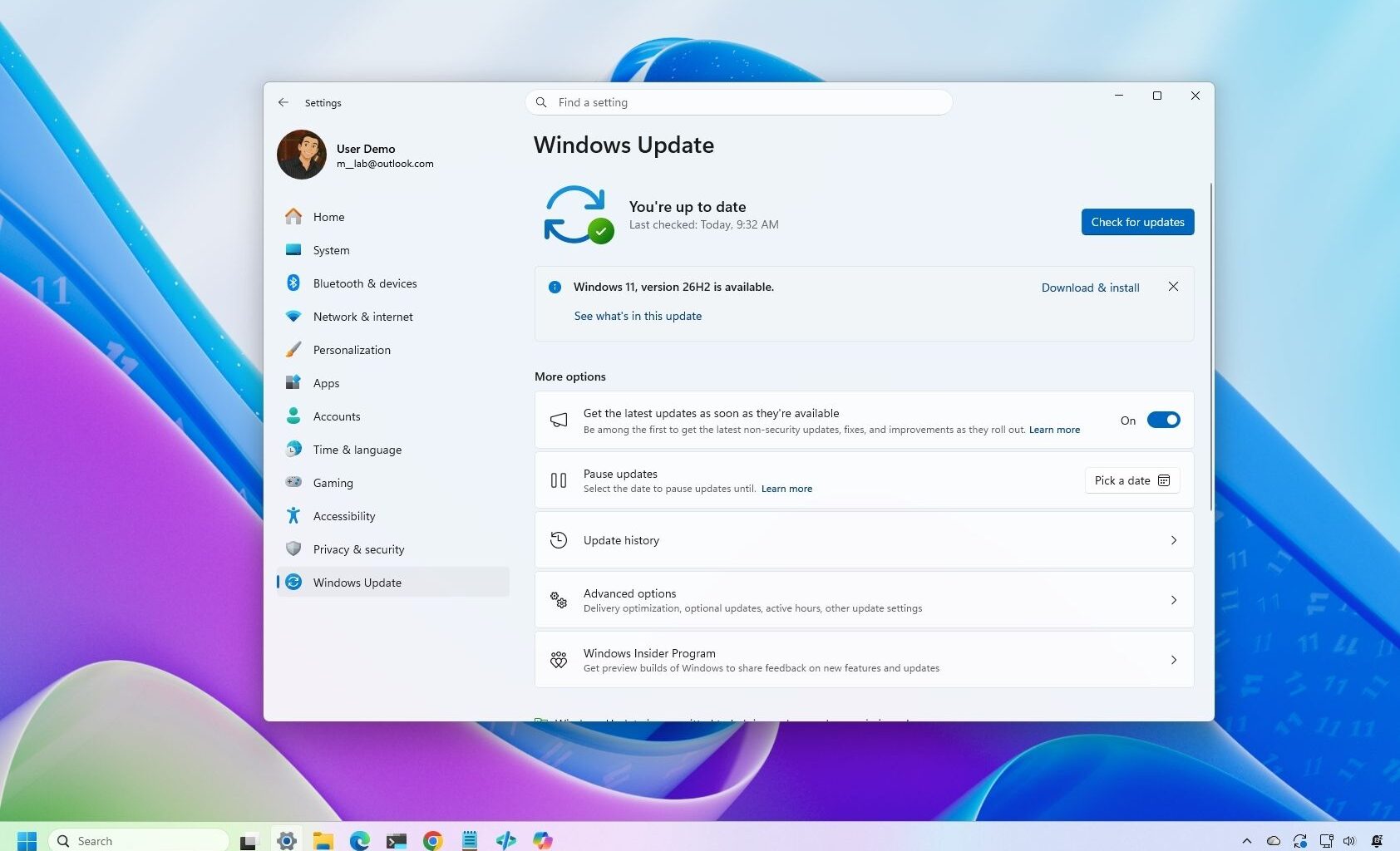Expand Windows Insider Program chevron
The height and width of the screenshot is (851, 1400).
click(x=1173, y=660)
